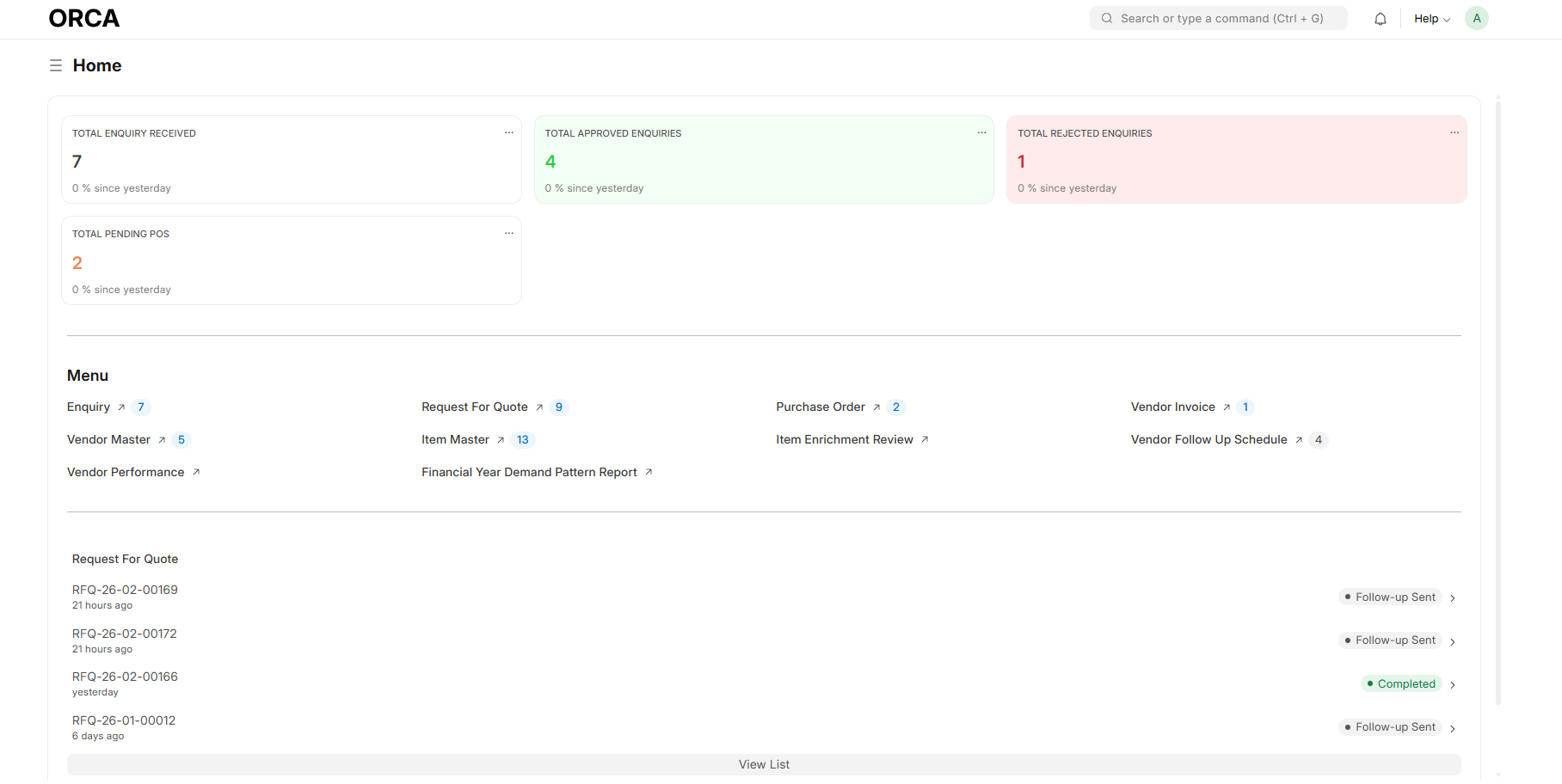The image size is (1562, 784).
Task: Open the chevron for RFQ-26-01-00012
Action: pyautogui.click(x=1452, y=729)
